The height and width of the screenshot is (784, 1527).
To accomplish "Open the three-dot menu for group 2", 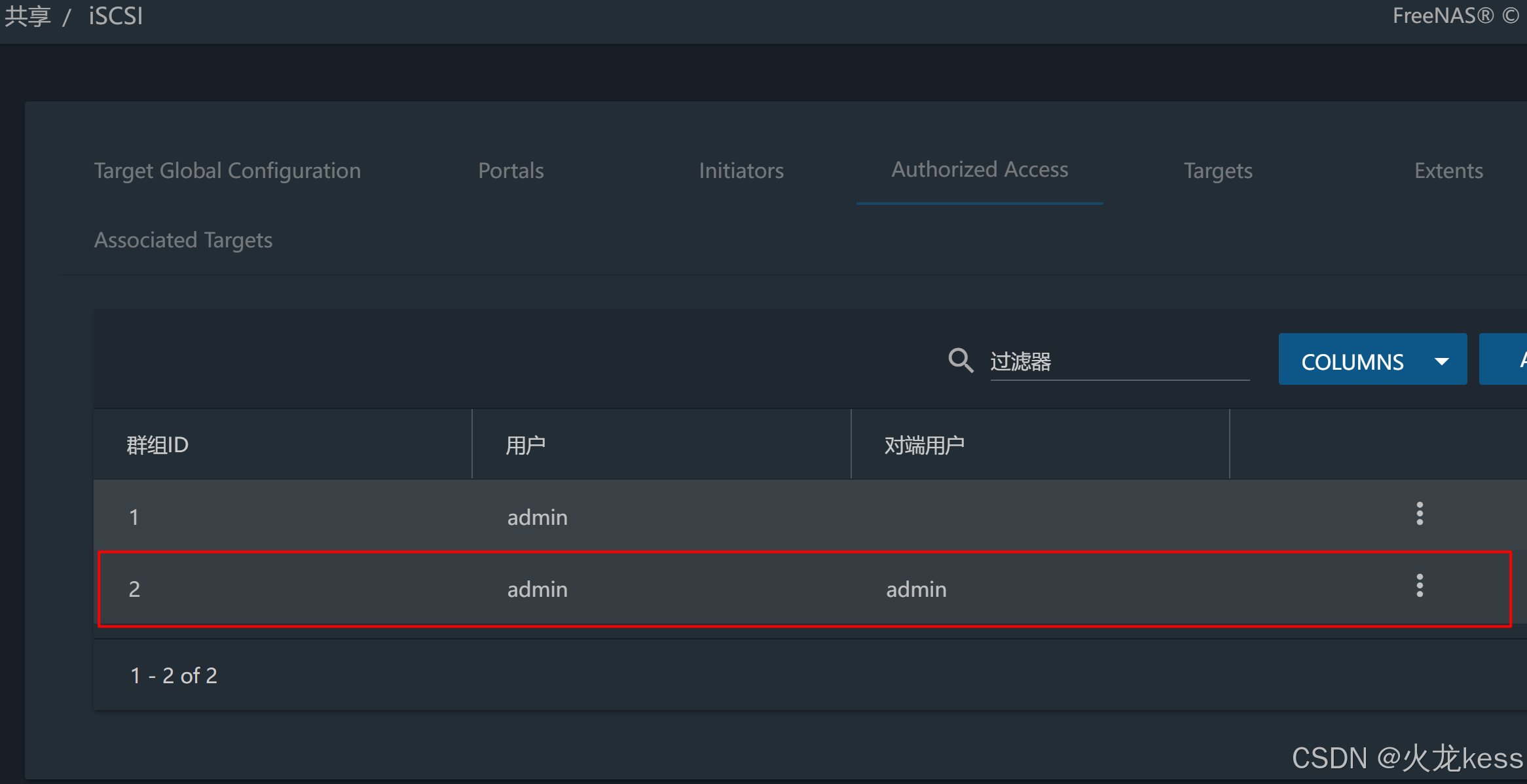I will [x=1420, y=586].
